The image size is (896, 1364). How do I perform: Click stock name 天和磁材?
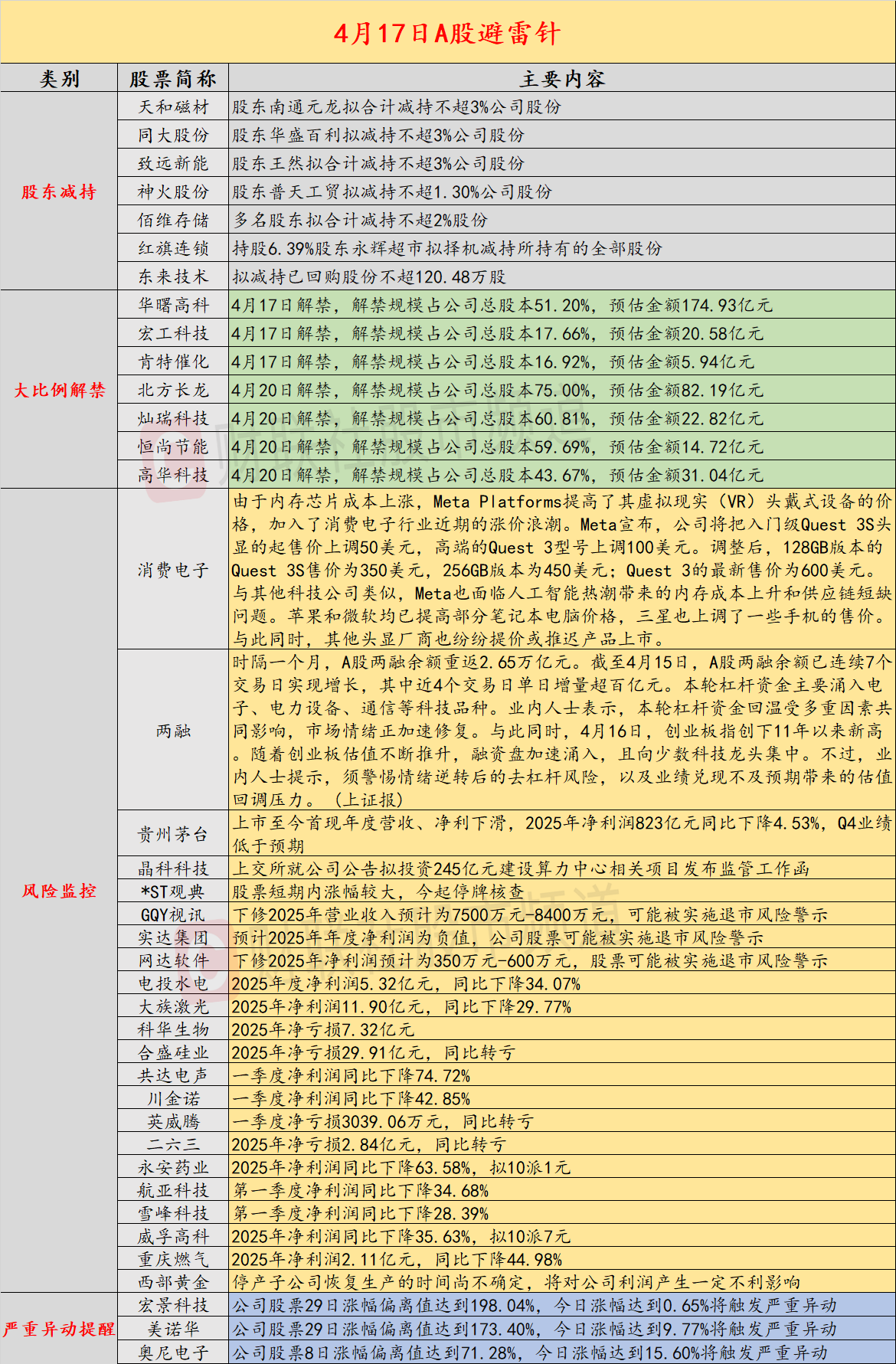click(173, 107)
